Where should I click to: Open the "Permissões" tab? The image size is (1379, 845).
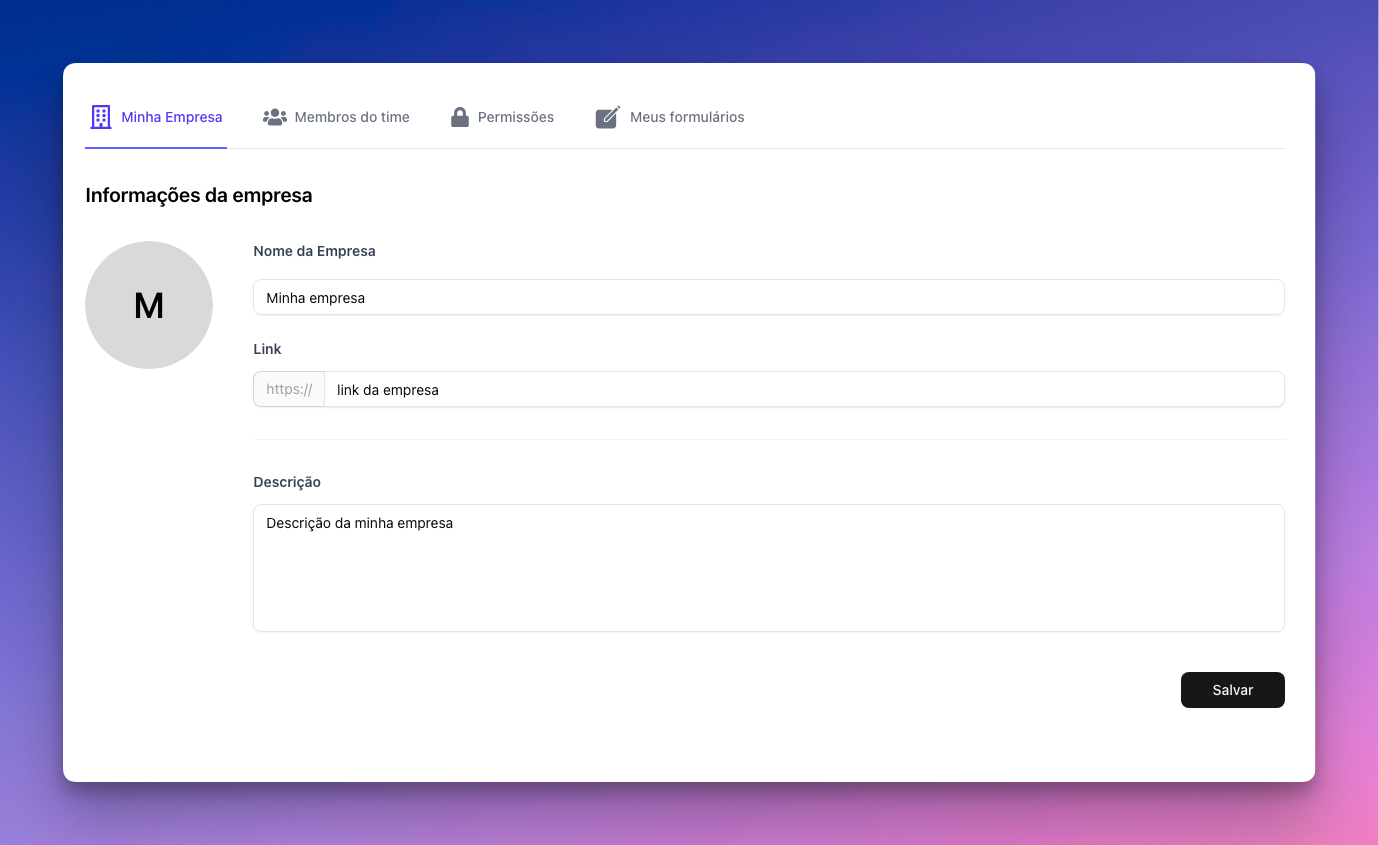point(516,117)
